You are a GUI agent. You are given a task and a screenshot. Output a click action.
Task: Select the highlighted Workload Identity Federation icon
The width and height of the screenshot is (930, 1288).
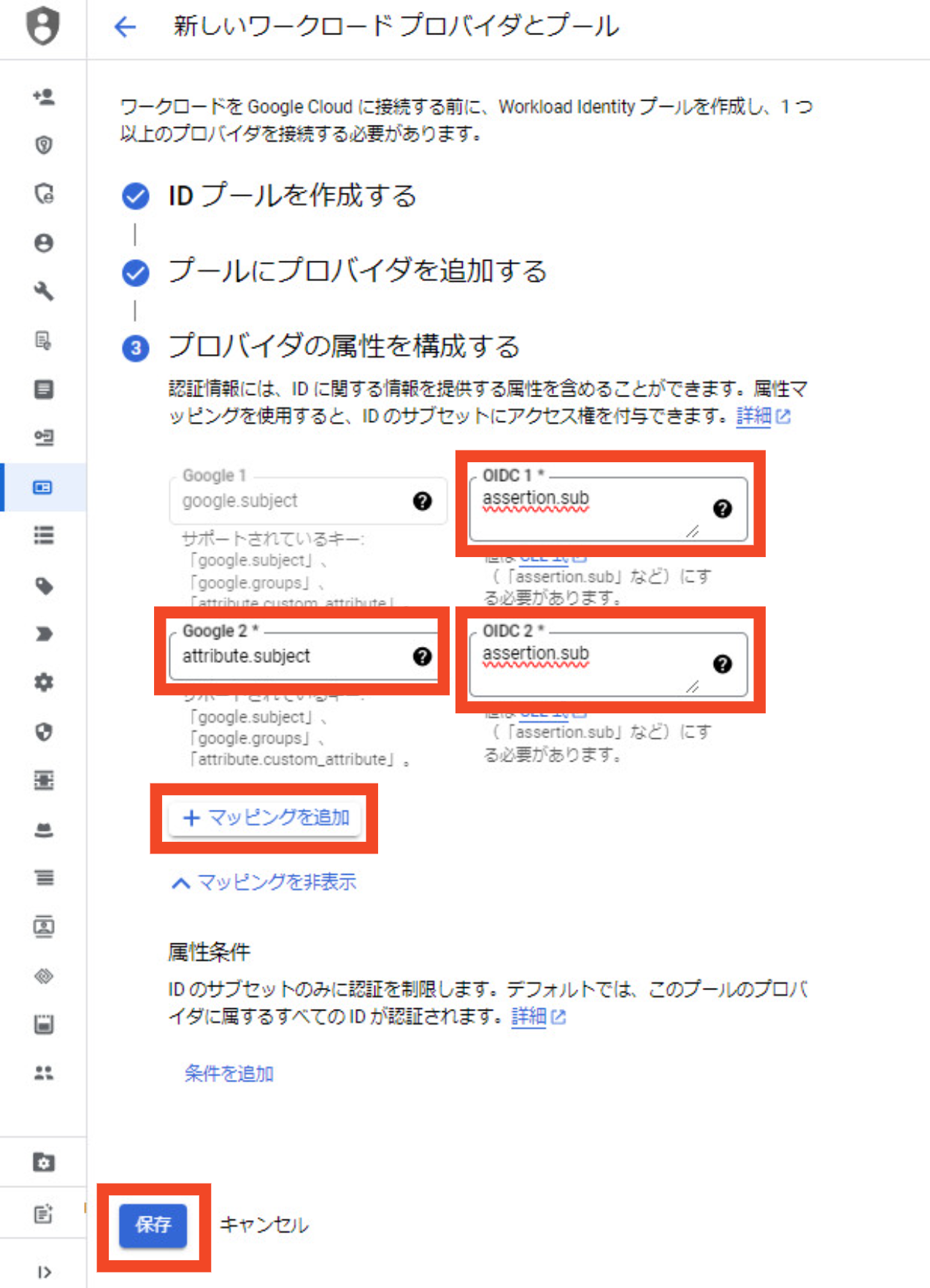click(44, 487)
